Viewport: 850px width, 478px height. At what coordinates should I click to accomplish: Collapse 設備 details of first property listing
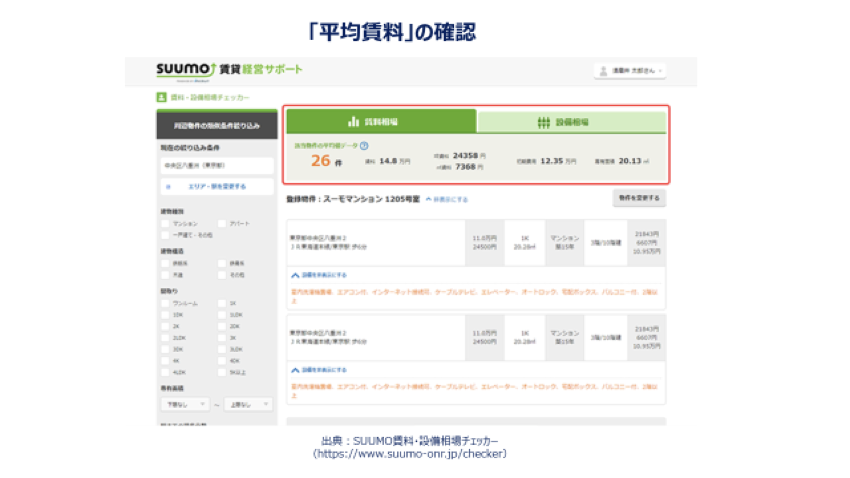(x=318, y=273)
